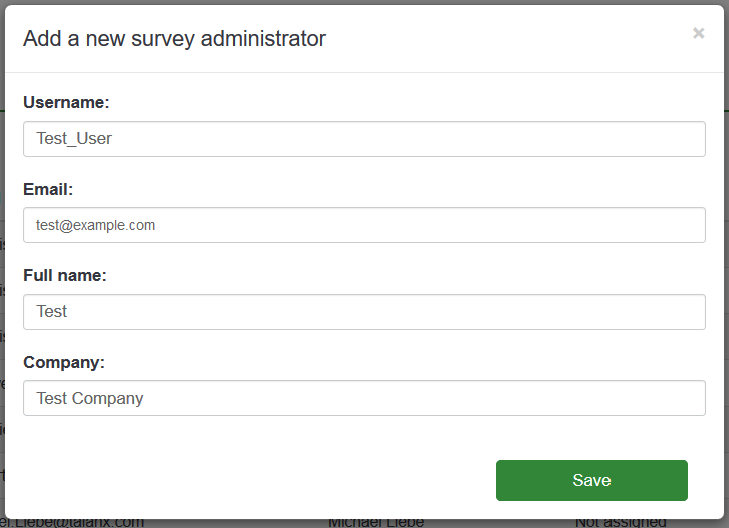The height and width of the screenshot is (528, 729).
Task: Click 'Michael Liebe' name behind the dialog
Action: 376,522
